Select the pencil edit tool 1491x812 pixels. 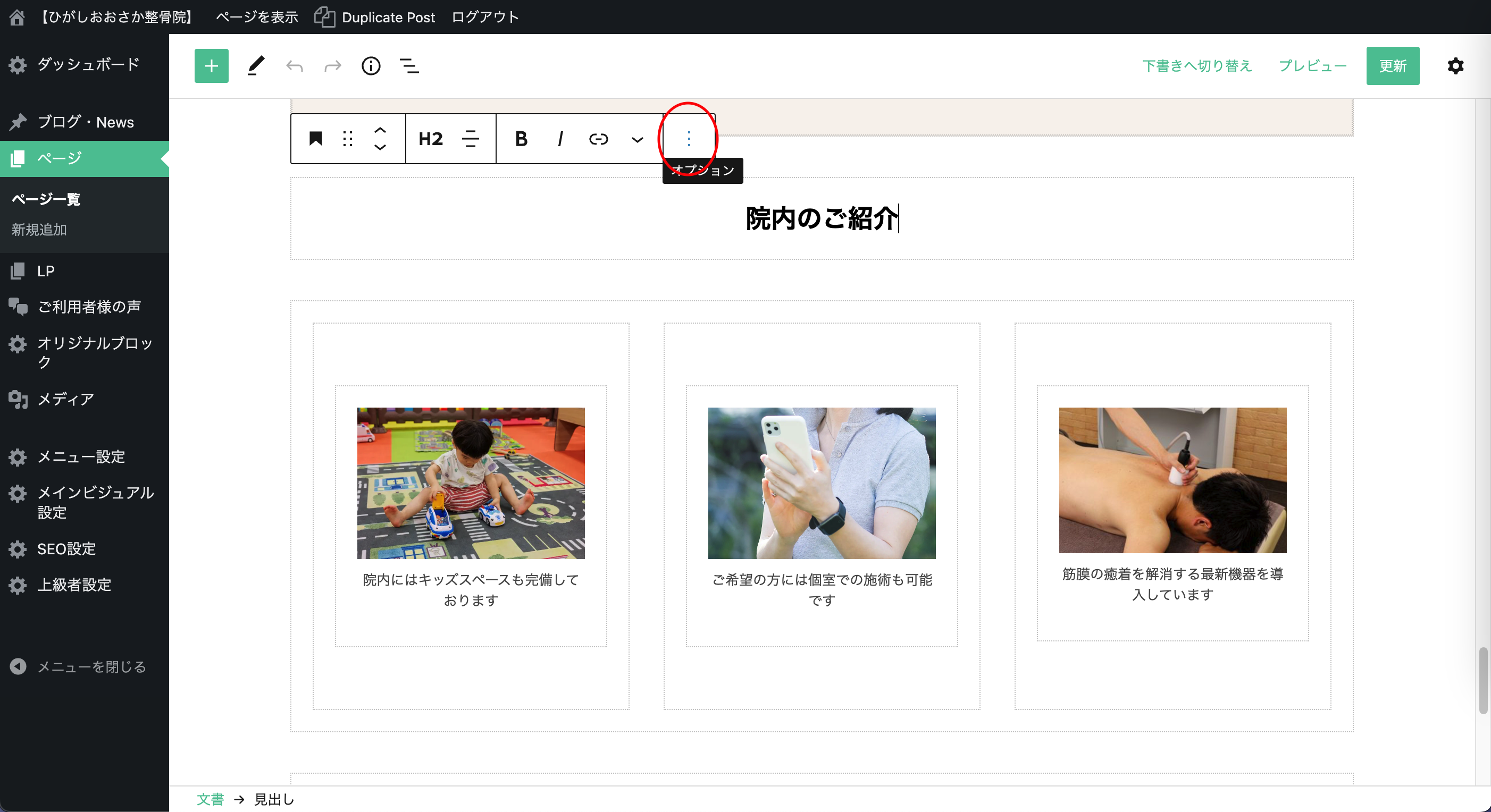[x=255, y=66]
